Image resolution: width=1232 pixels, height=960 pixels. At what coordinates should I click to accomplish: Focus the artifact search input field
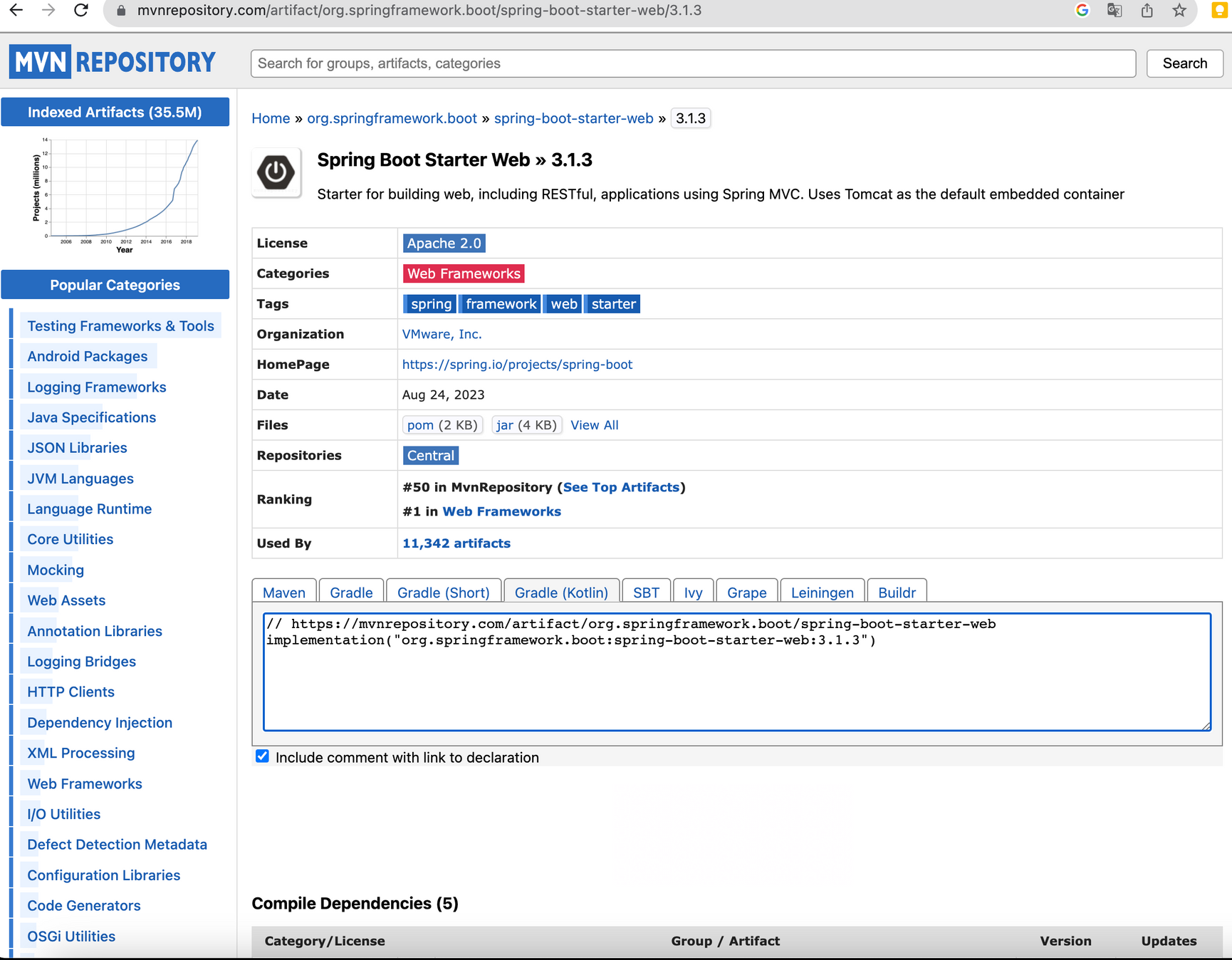pos(693,63)
